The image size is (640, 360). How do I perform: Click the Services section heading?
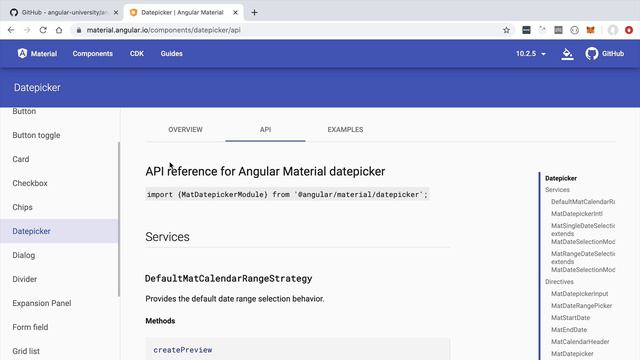pos(167,237)
